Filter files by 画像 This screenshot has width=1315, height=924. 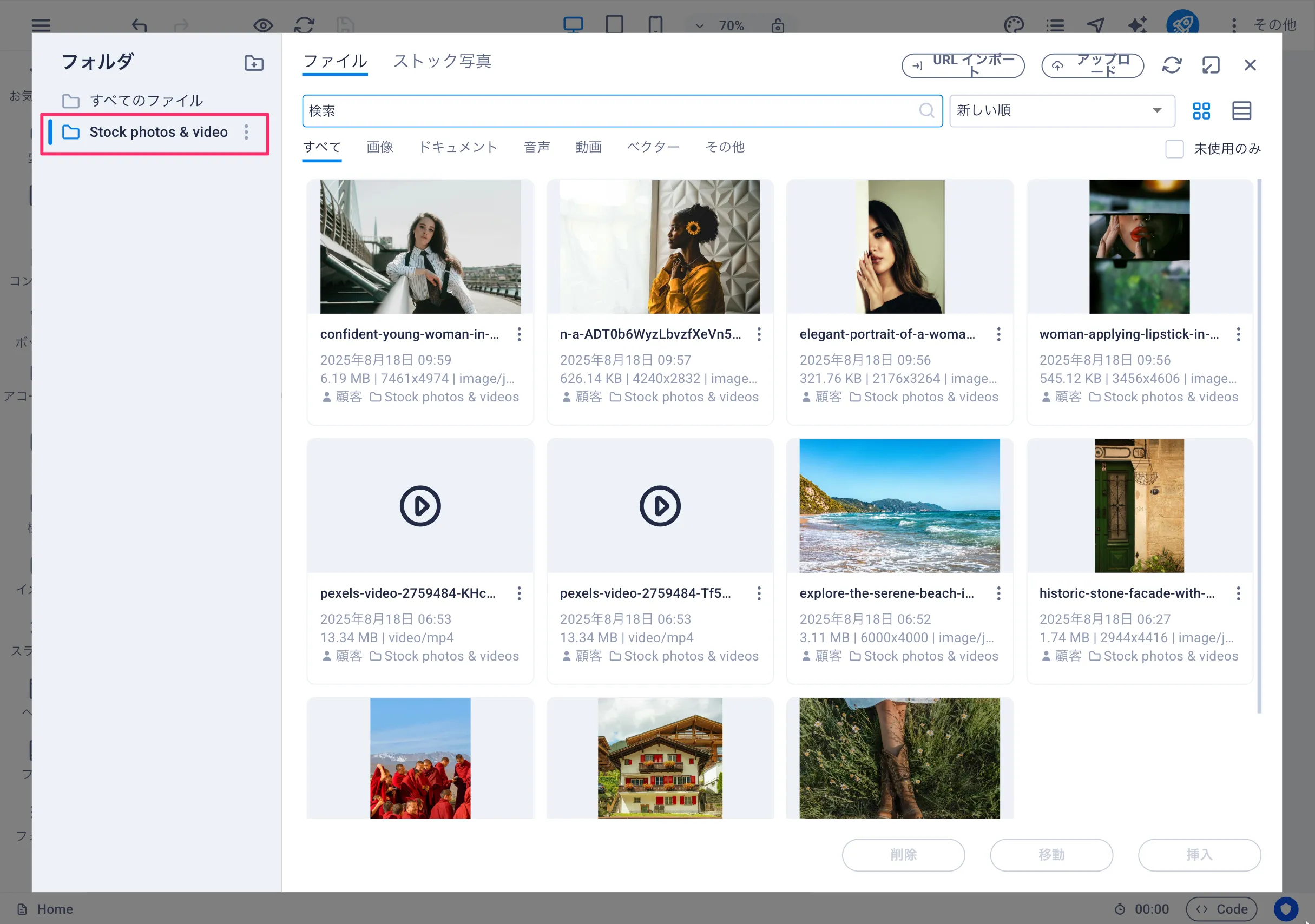[x=380, y=147]
